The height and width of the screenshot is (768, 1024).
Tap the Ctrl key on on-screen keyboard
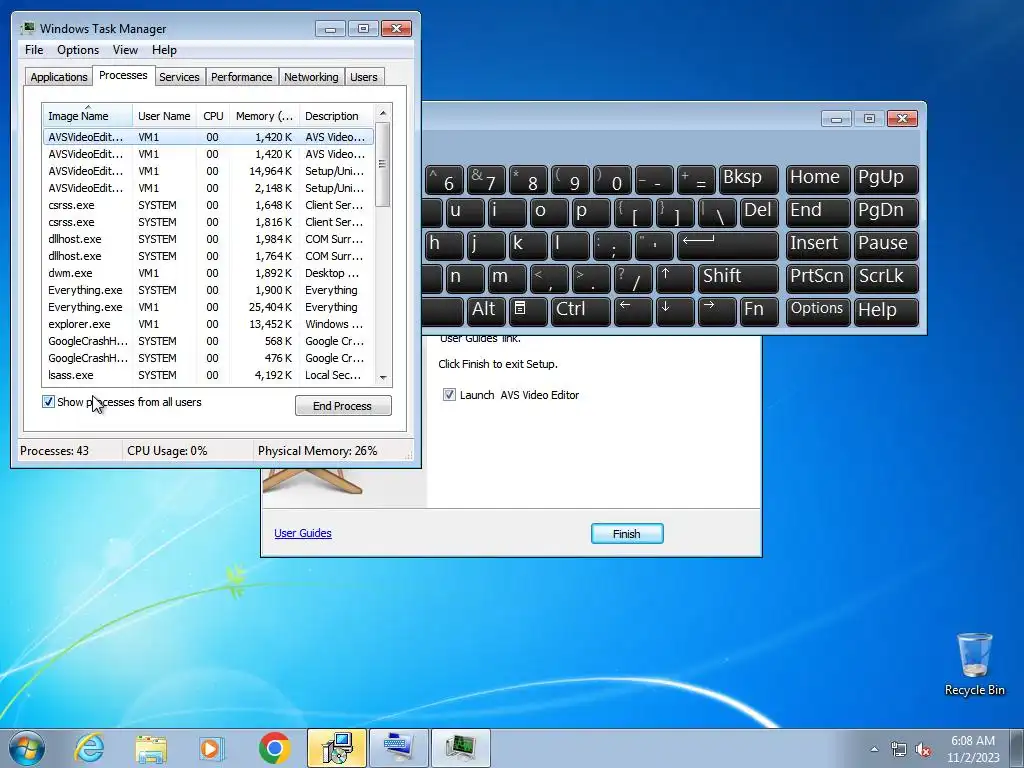[581, 312]
